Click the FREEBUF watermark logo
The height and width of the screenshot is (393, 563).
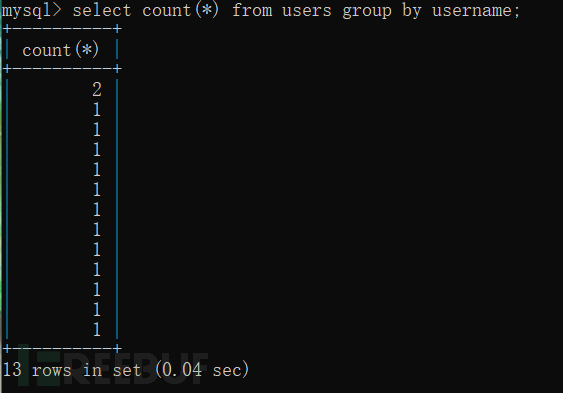click(x=113, y=365)
